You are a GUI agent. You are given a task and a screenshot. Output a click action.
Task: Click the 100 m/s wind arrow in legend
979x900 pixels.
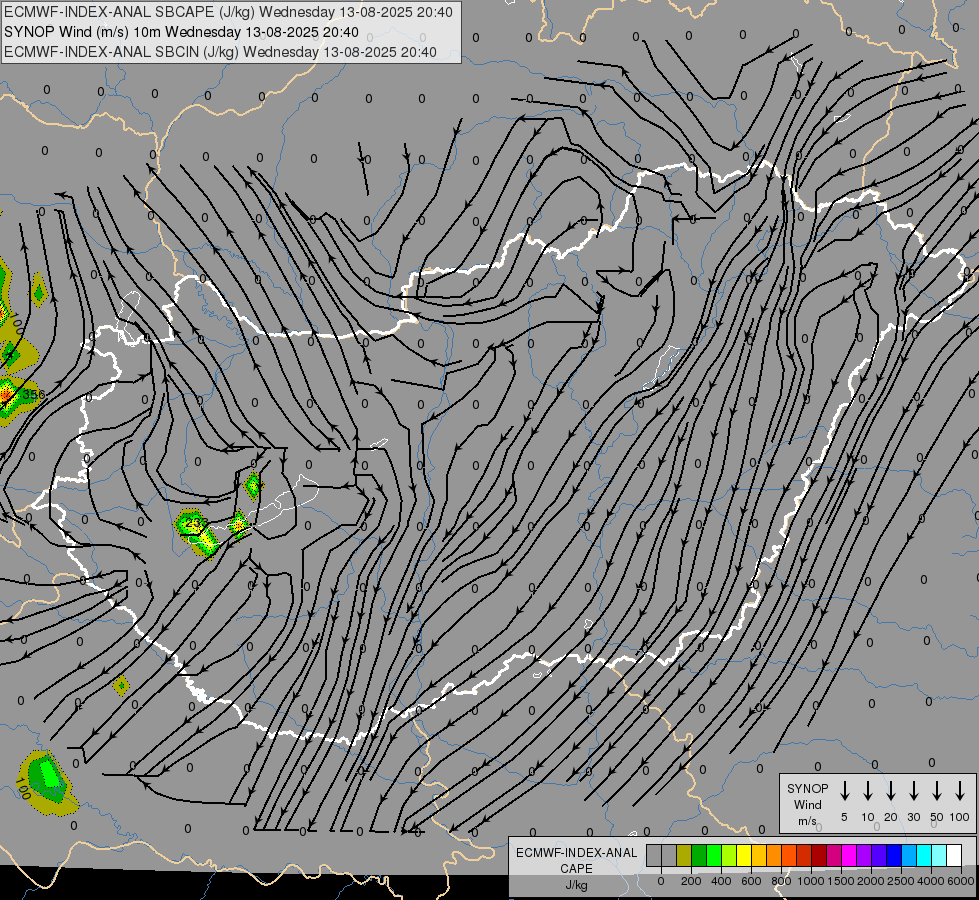coord(960,791)
